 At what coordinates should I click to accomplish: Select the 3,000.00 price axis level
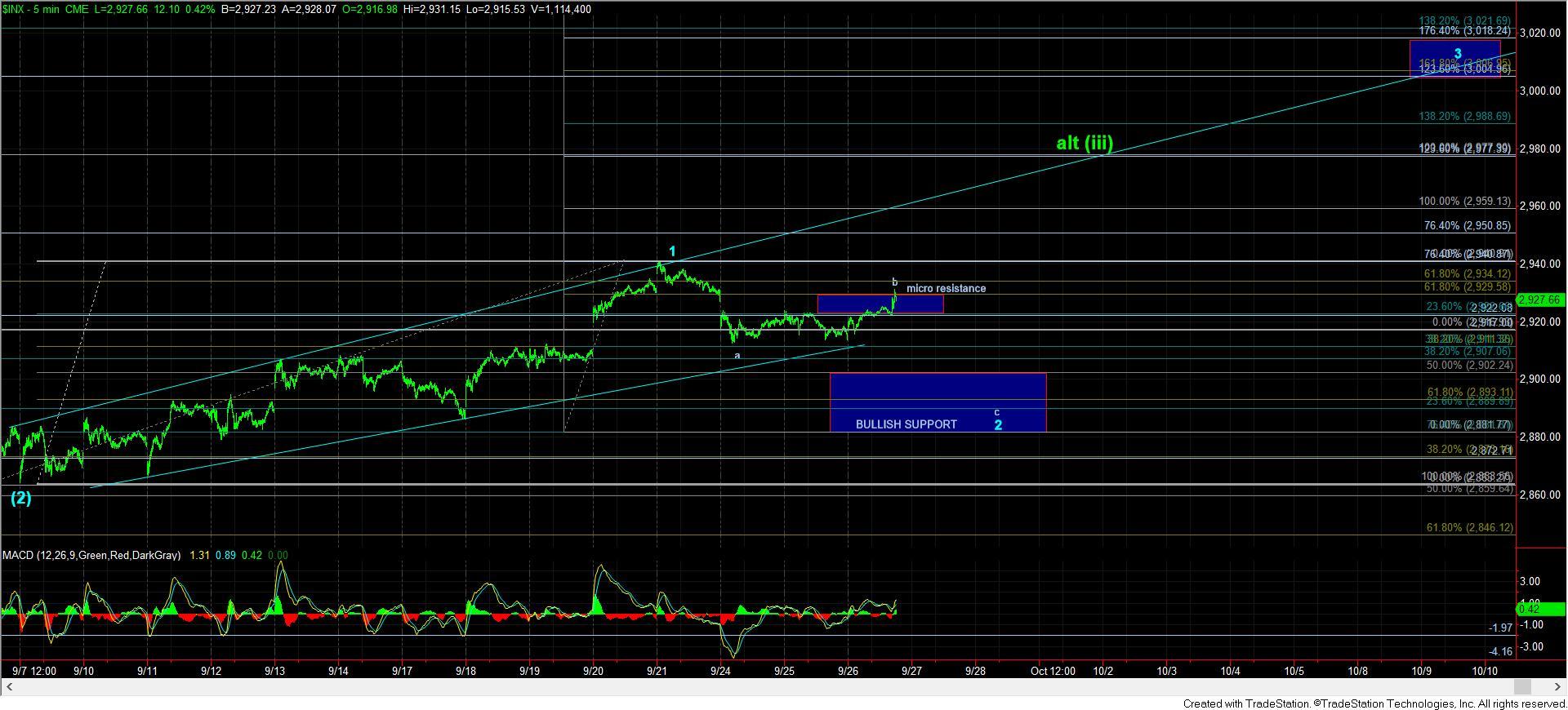[x=1539, y=91]
